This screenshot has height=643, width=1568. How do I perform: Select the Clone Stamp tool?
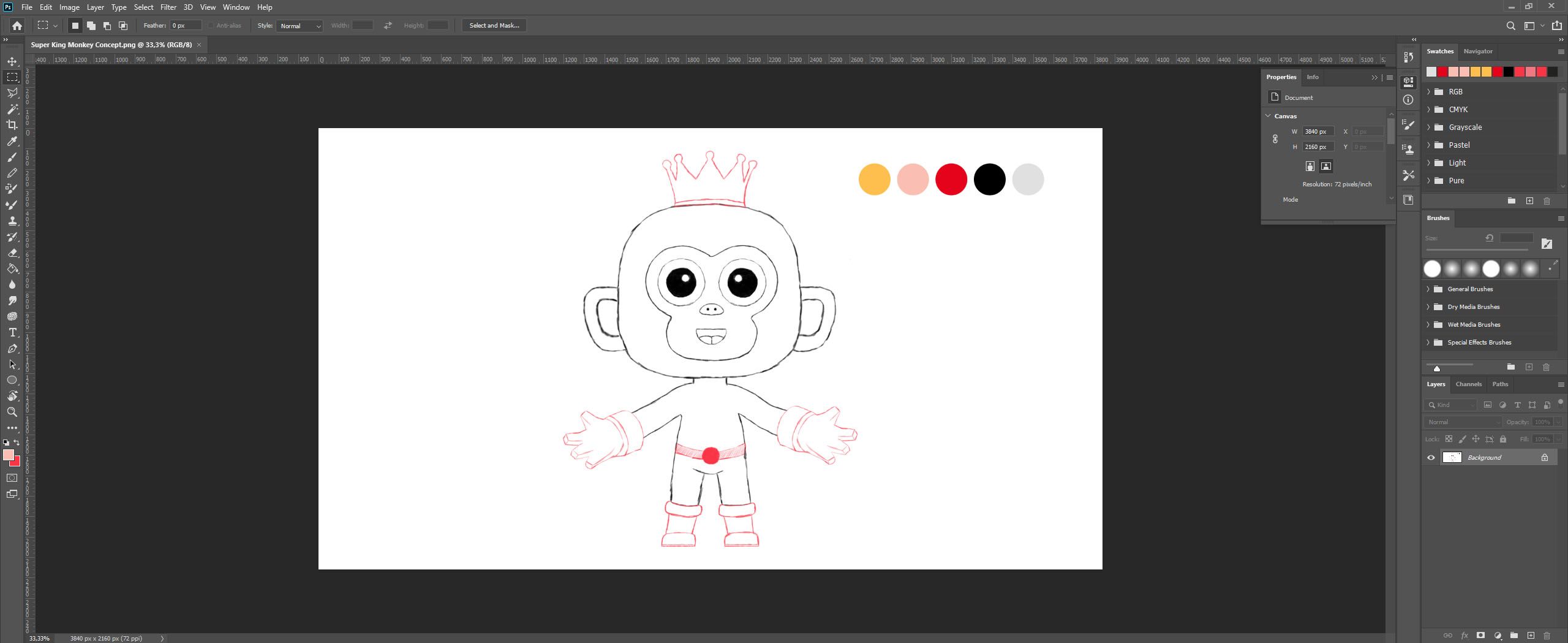[x=12, y=221]
